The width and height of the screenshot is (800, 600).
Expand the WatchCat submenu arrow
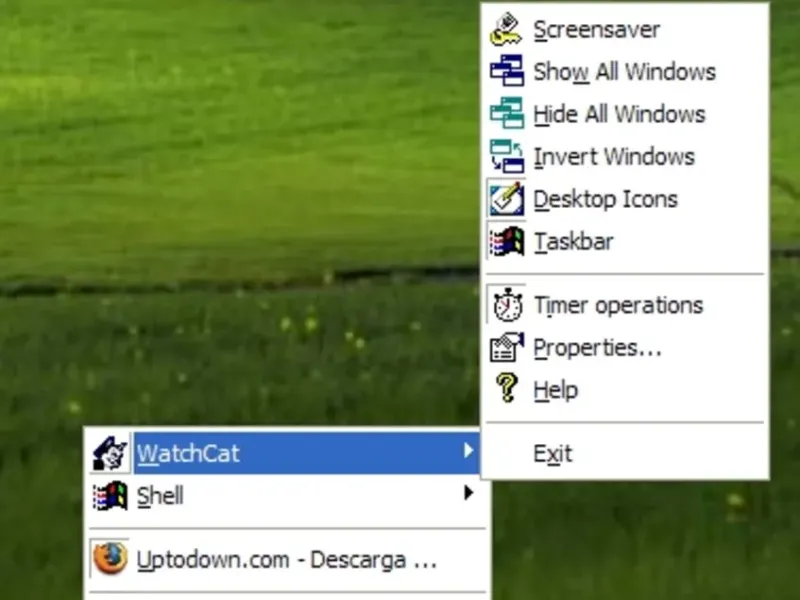tap(468, 450)
